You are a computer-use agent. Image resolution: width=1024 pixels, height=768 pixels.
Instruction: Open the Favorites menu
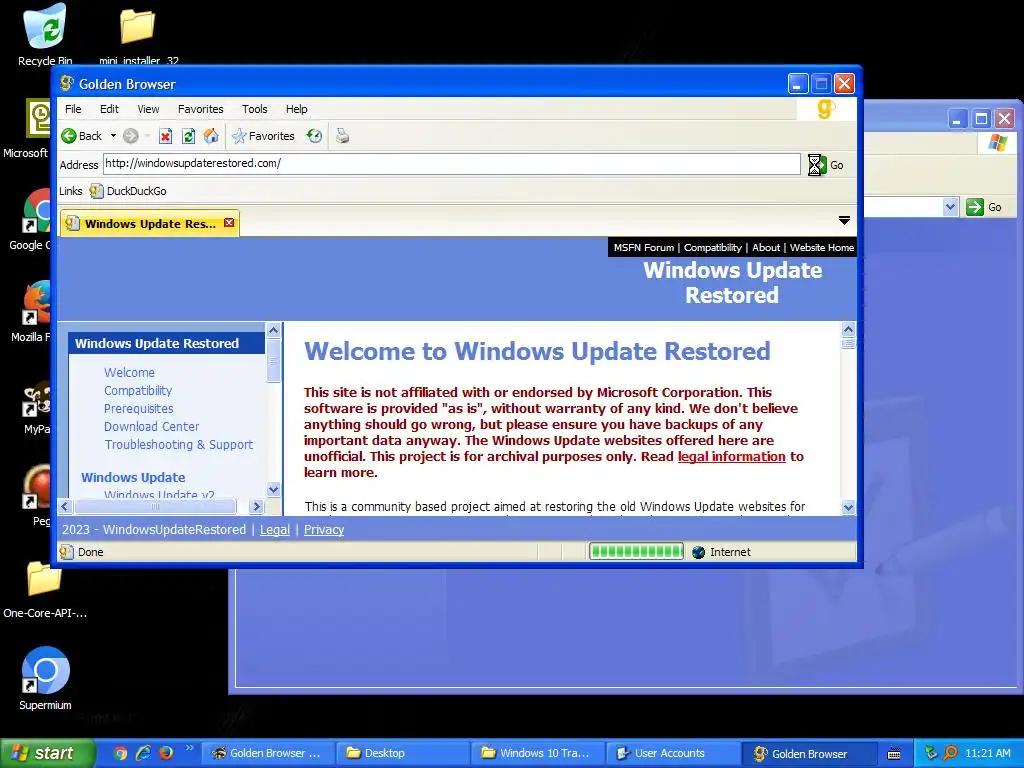pyautogui.click(x=200, y=109)
